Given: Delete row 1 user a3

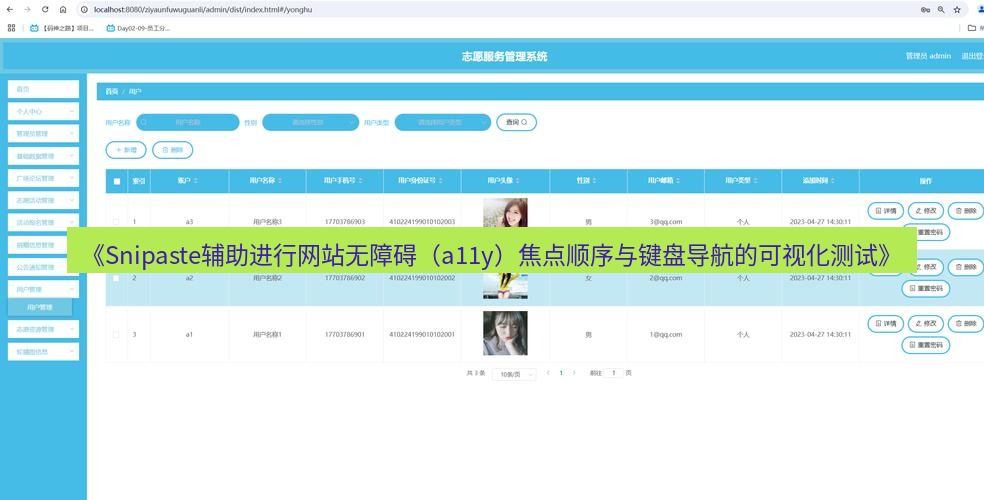Looking at the screenshot, I should pos(966,211).
